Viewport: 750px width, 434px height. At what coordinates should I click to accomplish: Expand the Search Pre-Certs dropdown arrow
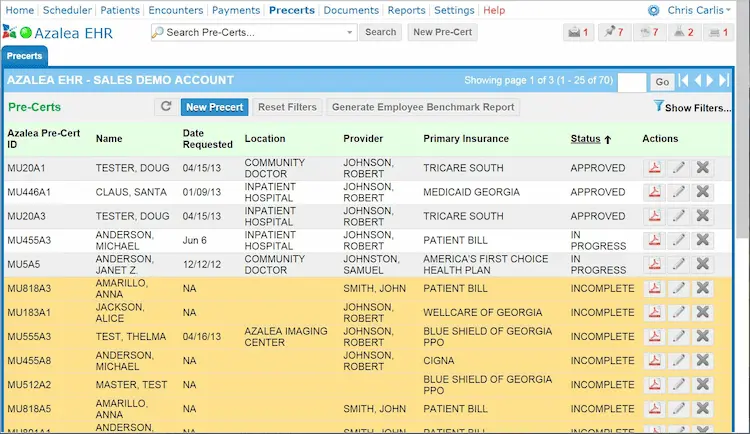tap(350, 32)
